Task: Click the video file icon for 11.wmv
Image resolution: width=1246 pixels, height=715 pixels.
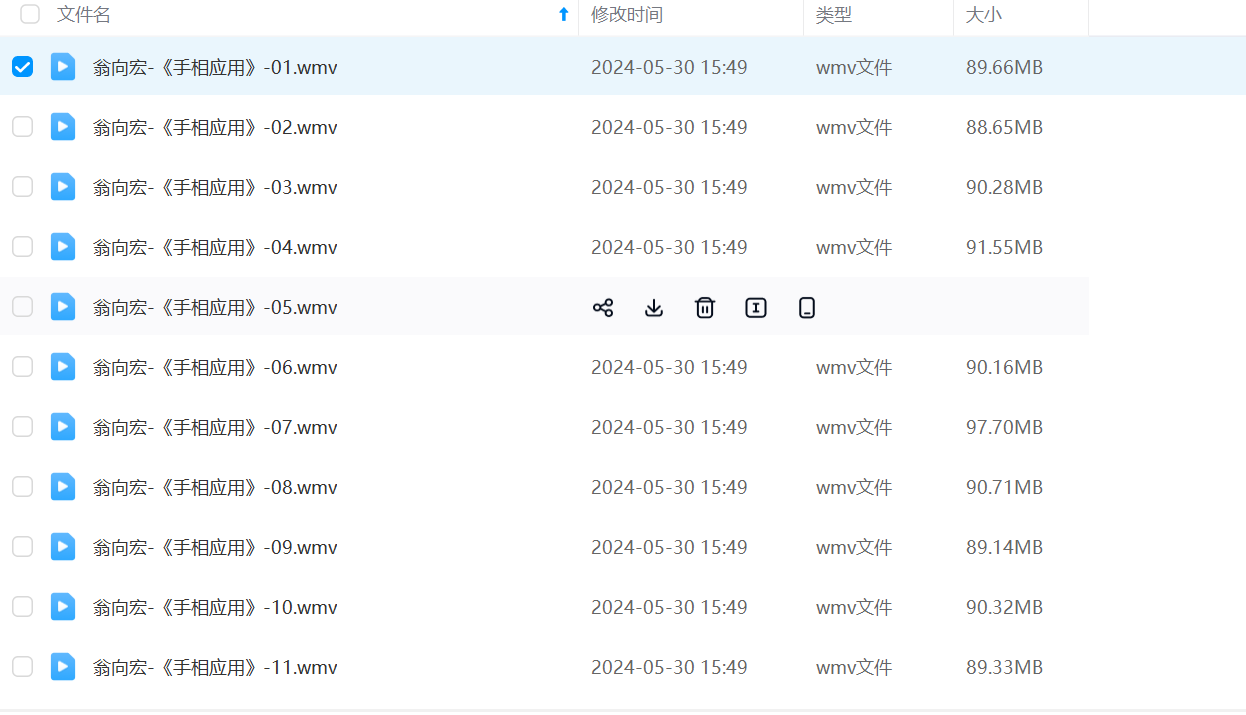Action: point(63,667)
